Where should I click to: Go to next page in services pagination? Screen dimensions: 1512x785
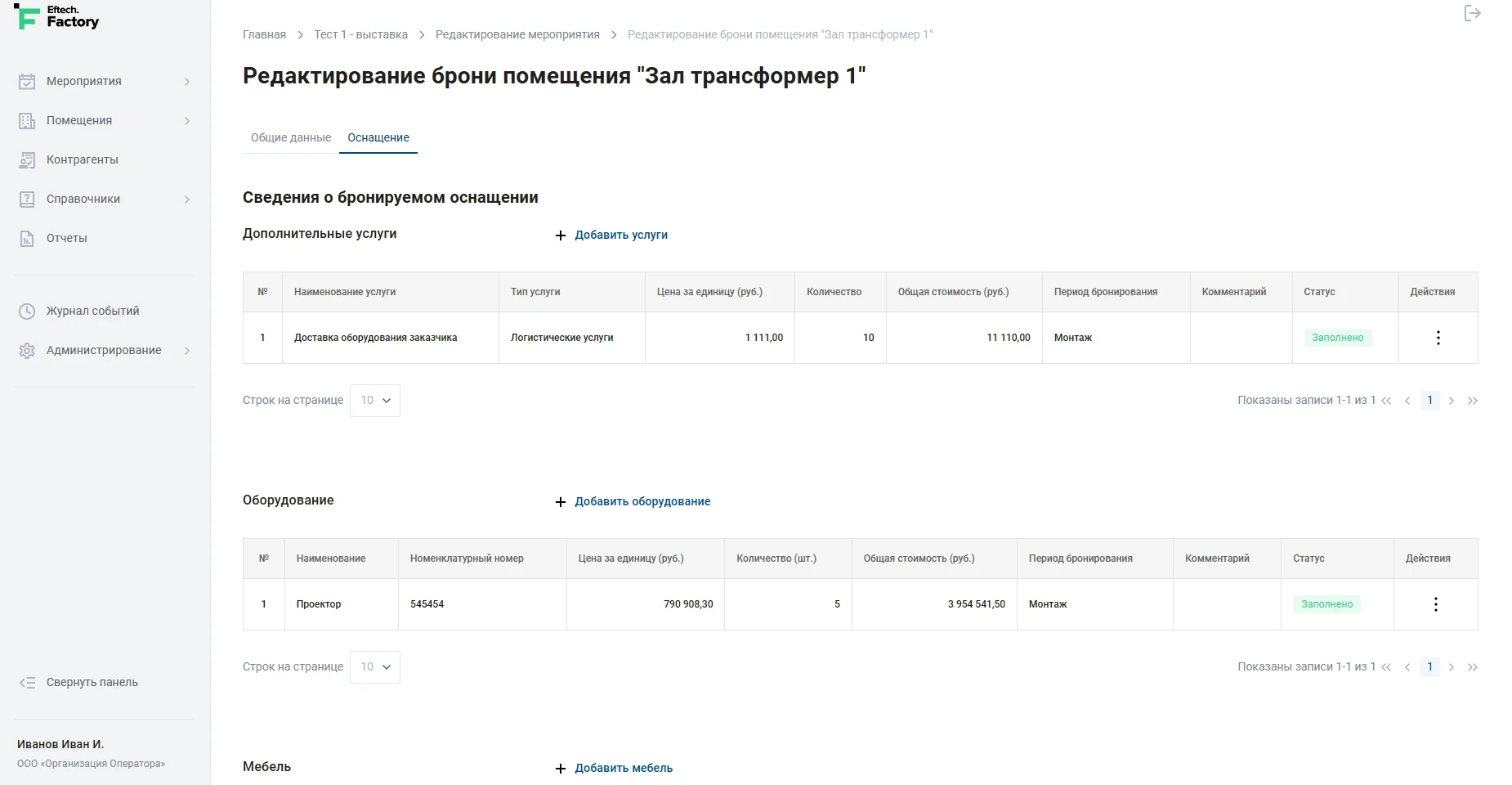[x=1452, y=401]
